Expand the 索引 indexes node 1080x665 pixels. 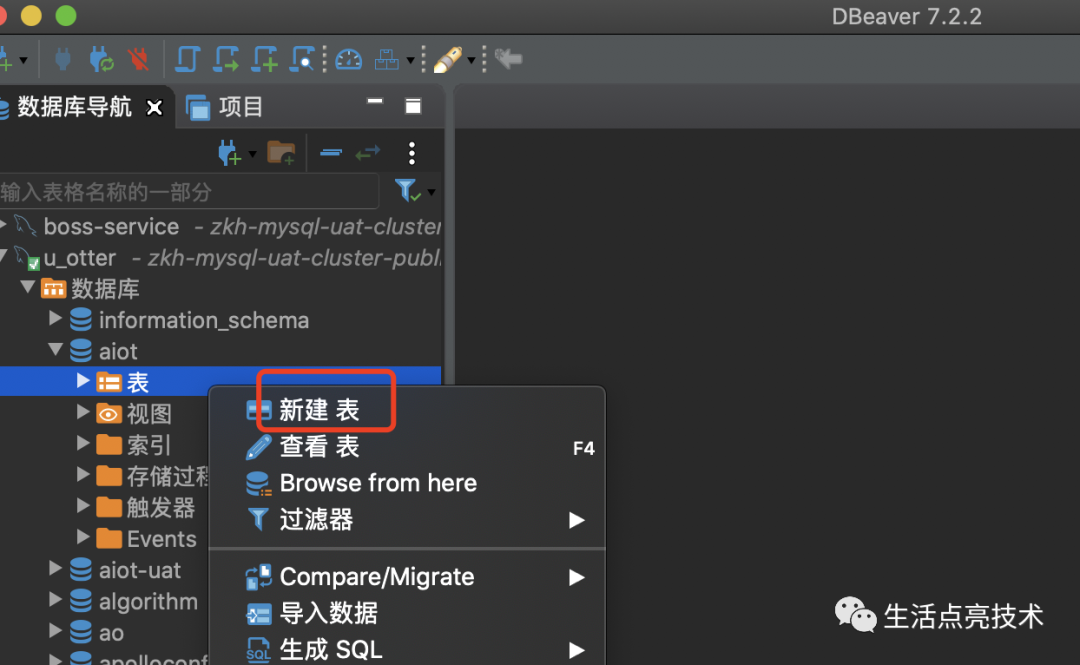pos(83,443)
